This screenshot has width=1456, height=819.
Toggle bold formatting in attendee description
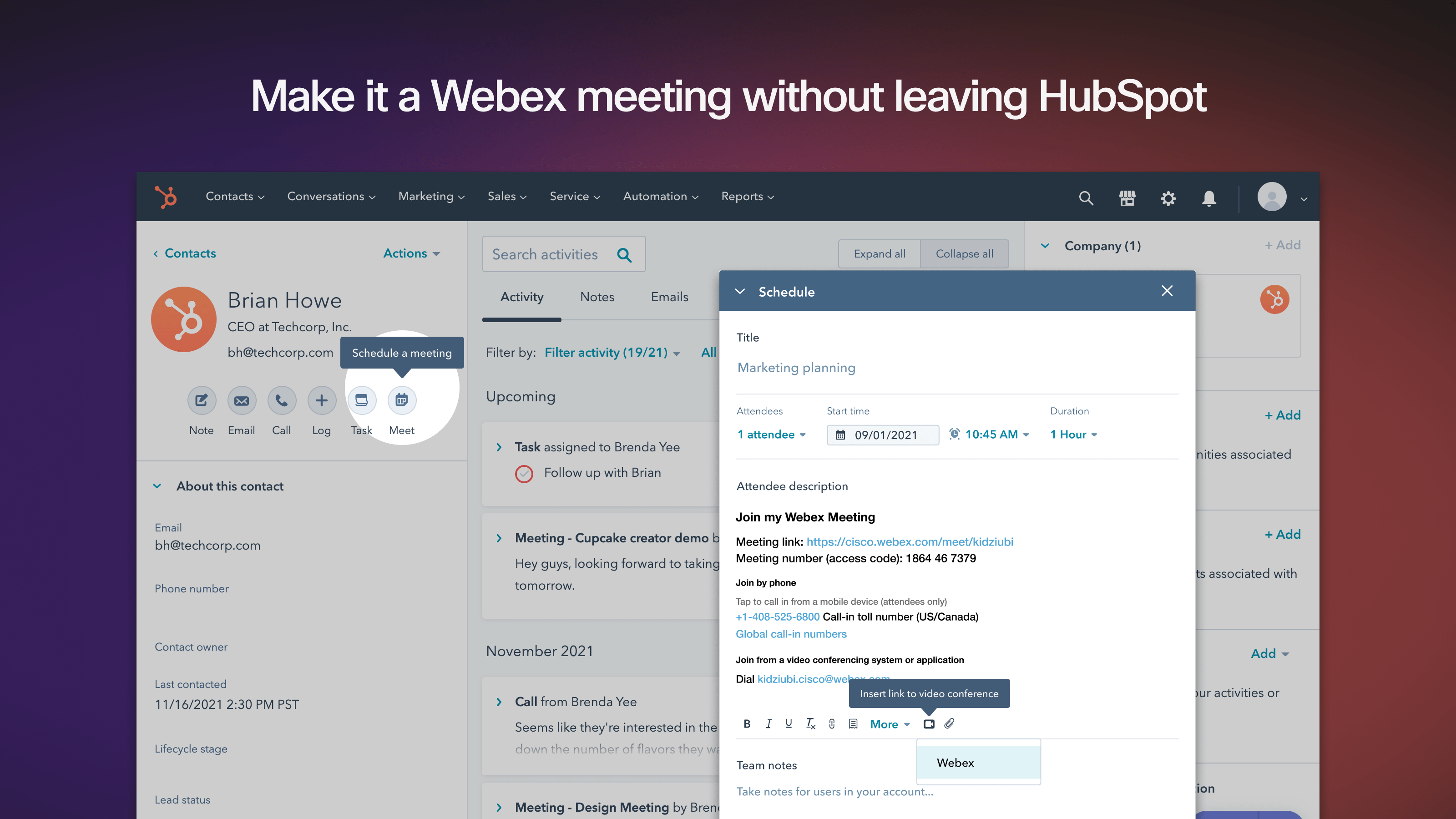tap(748, 724)
